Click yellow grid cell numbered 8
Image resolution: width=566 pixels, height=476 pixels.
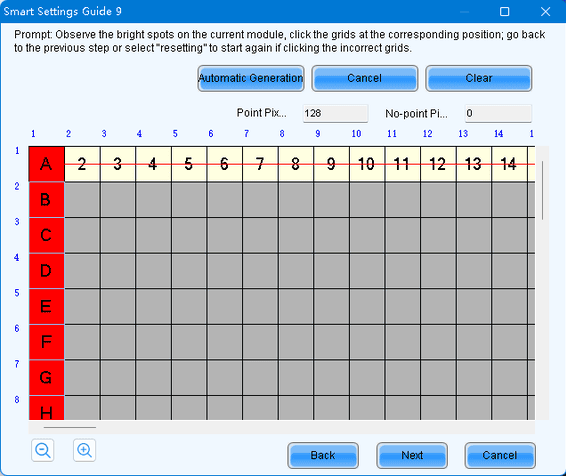[x=296, y=164]
